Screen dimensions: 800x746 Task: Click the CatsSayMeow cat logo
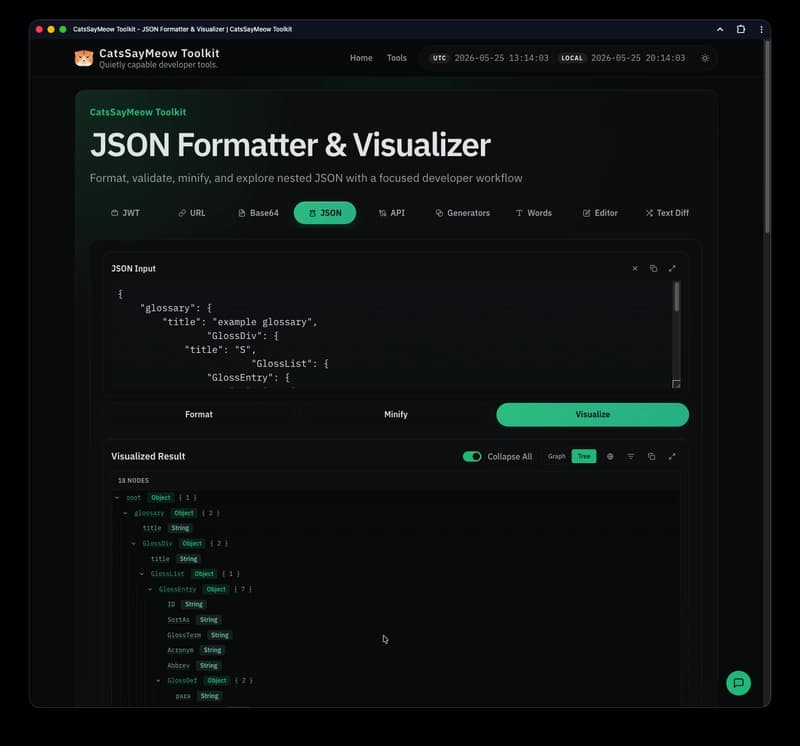pyautogui.click(x=84, y=58)
